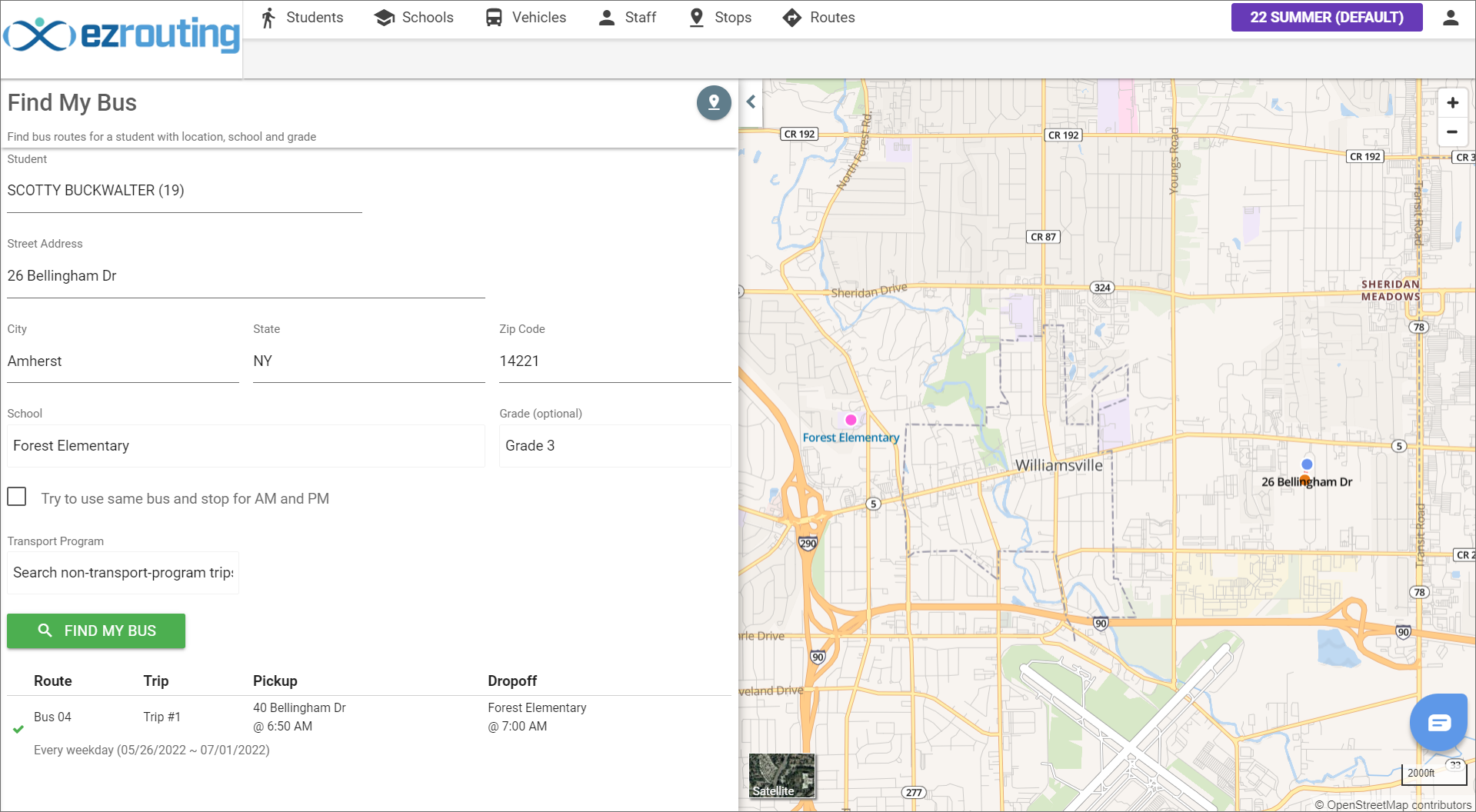Enable same bus and stop for AM/PM
This screenshot has height=812, width=1476.
17,497
